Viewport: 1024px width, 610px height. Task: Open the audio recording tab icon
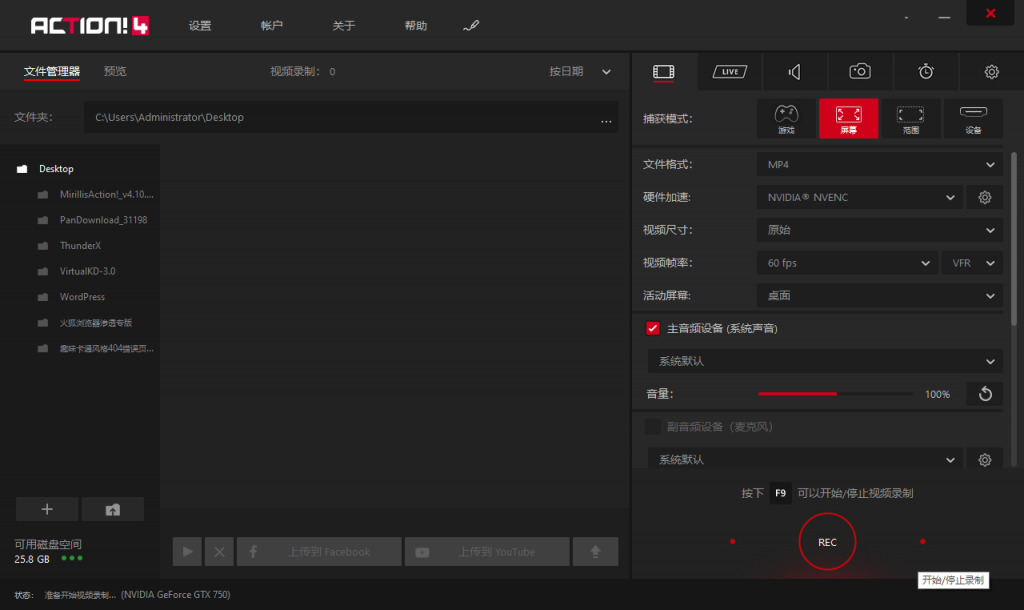pos(794,71)
